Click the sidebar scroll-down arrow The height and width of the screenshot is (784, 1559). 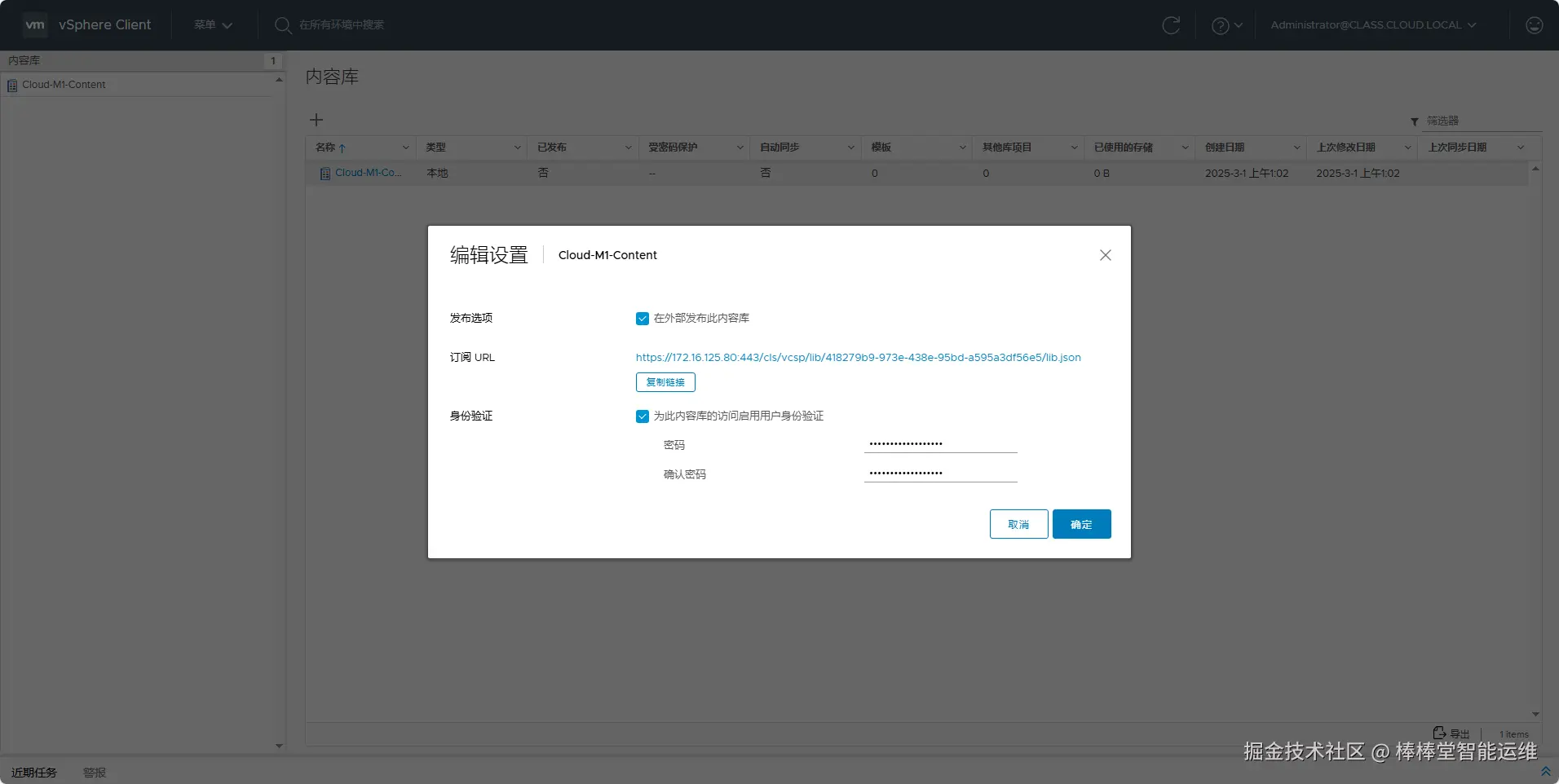(x=279, y=746)
